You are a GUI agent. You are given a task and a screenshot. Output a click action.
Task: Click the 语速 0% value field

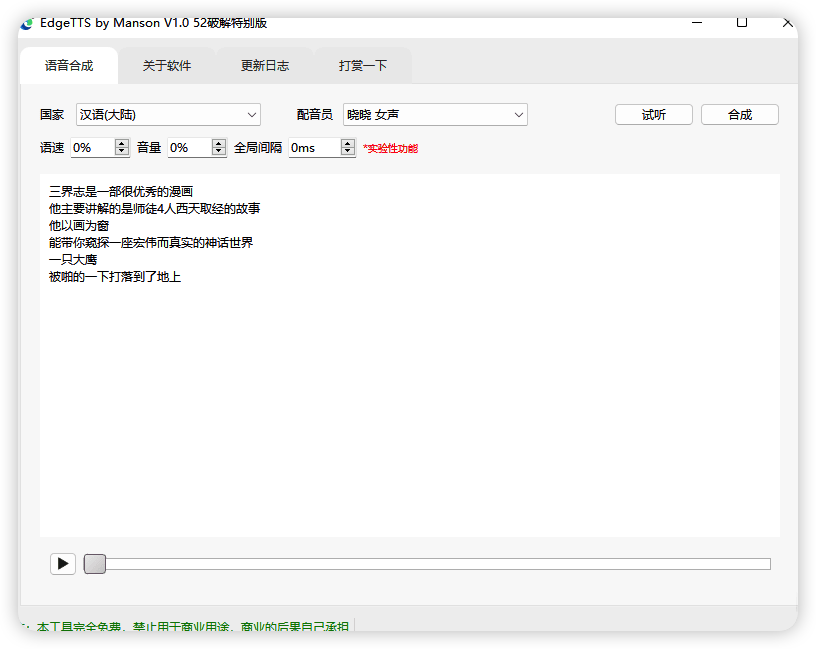coord(93,148)
